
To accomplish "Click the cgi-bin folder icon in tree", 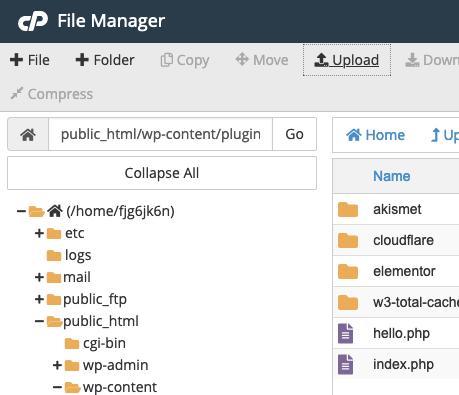I will coord(72,344).
